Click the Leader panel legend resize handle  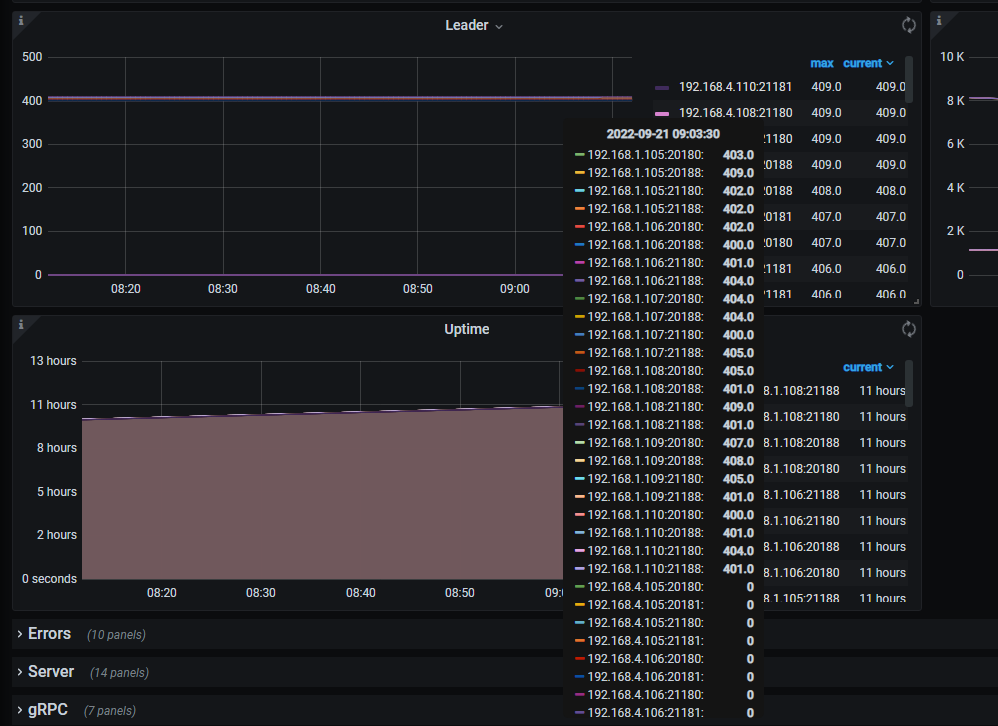[915, 300]
